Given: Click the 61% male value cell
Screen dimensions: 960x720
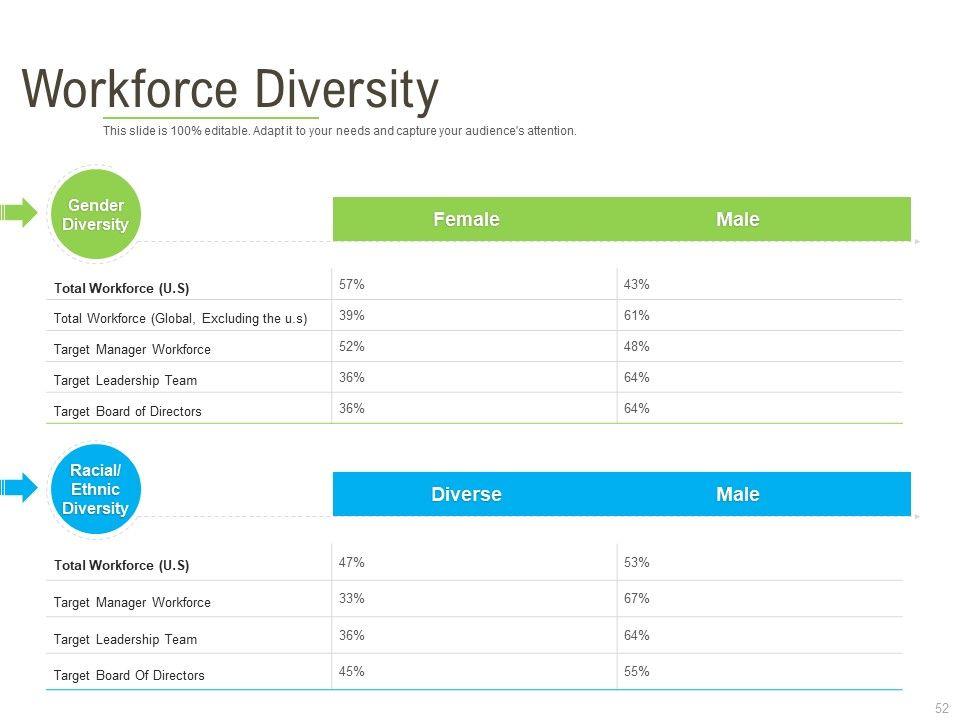Looking at the screenshot, I should [637, 316].
